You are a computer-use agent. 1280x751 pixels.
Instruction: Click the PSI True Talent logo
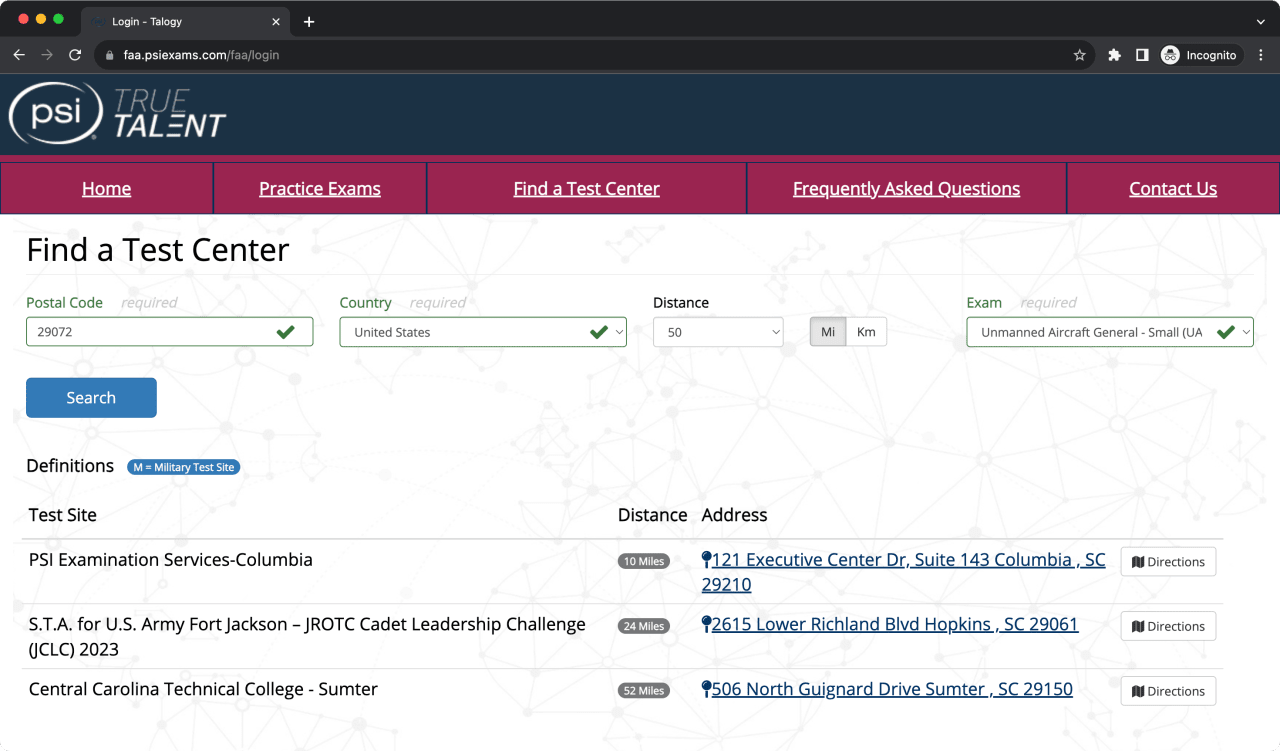117,113
